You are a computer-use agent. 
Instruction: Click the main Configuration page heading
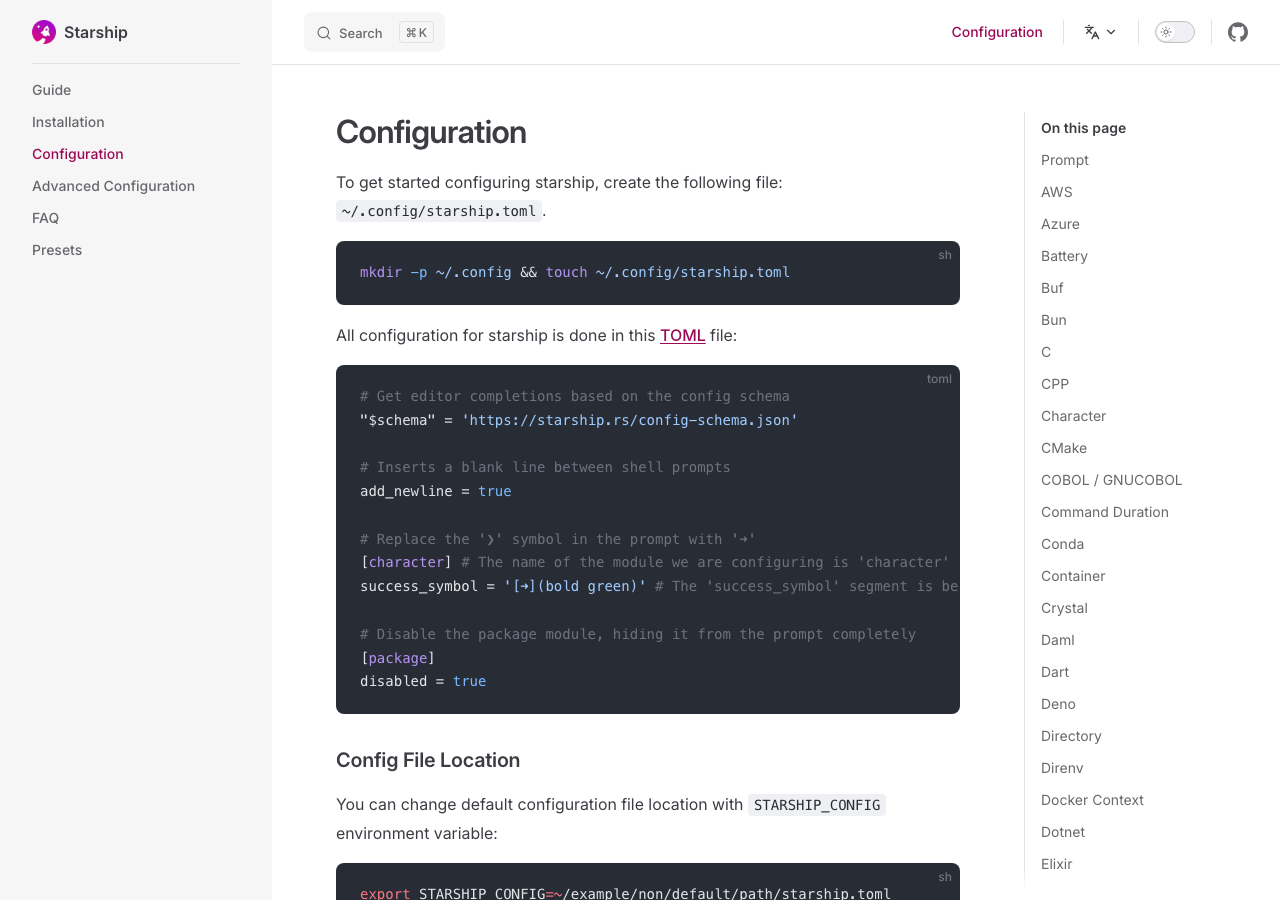pyautogui.click(x=431, y=132)
